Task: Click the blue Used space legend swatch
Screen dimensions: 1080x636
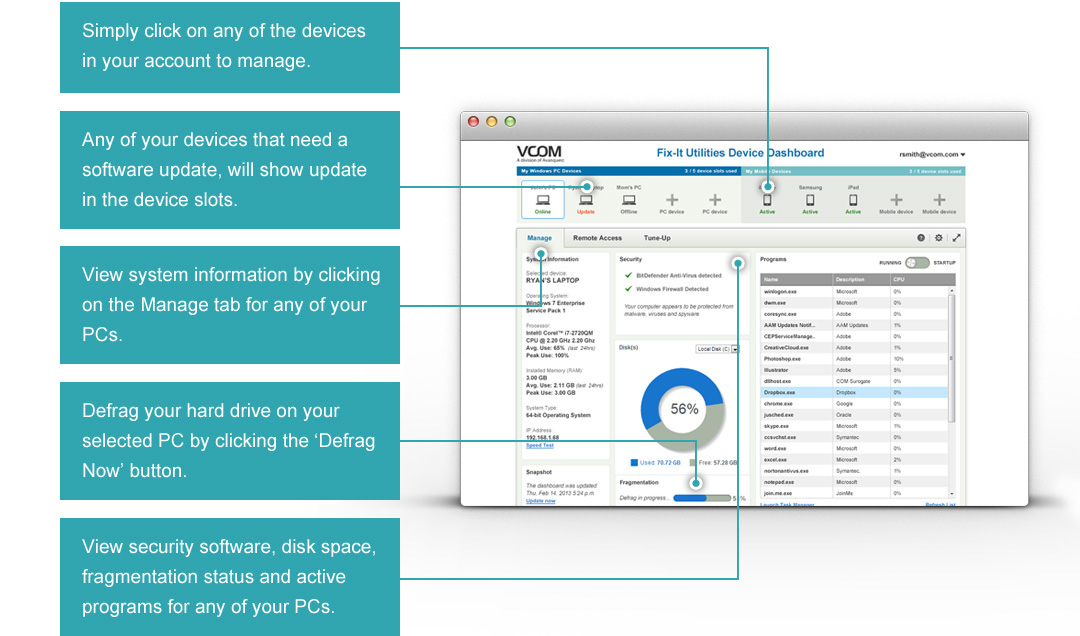Action: 634,462
